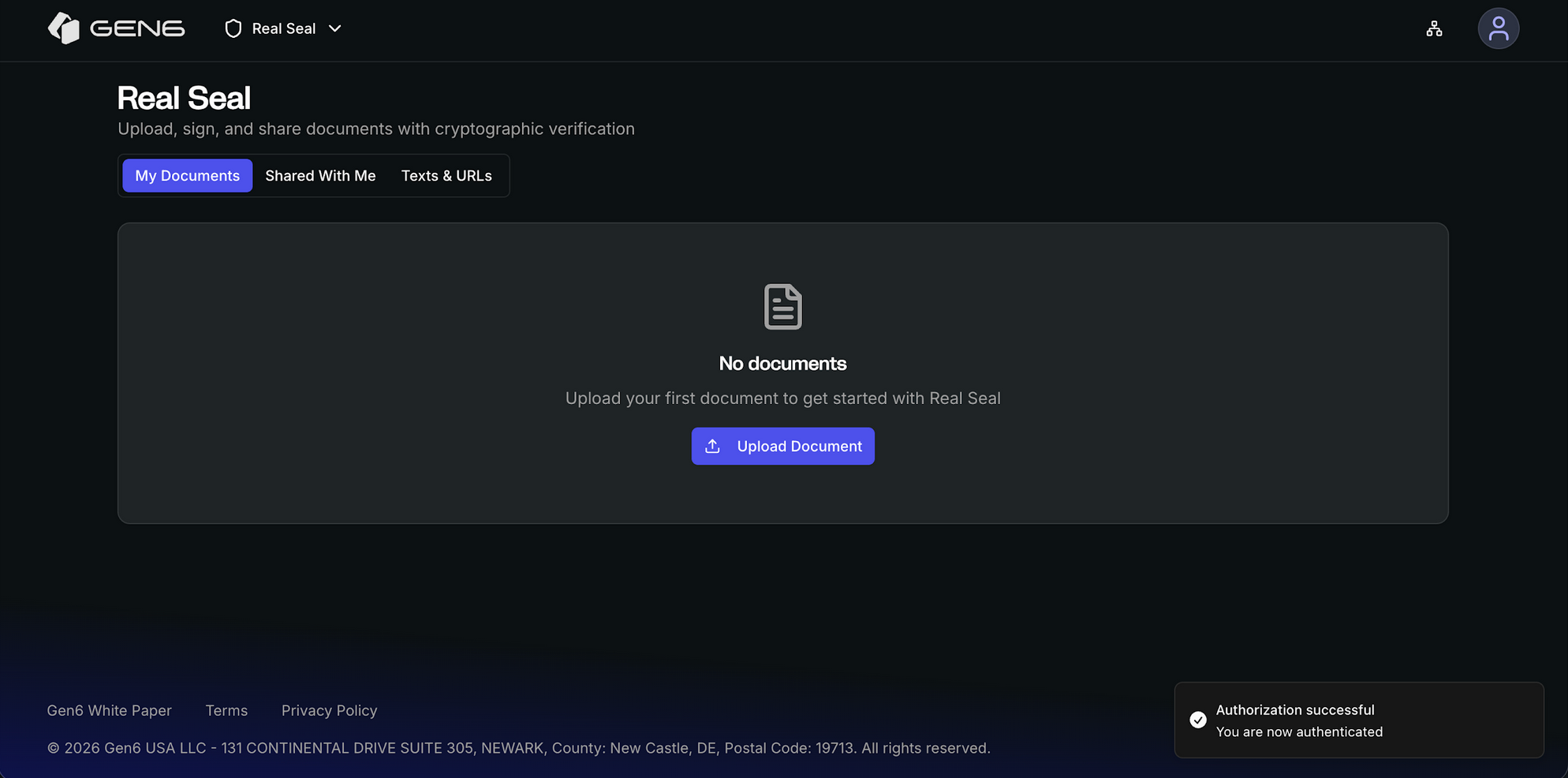Click the Authorization successful toast message
This screenshot has height=778, width=1568.
[x=1294, y=710]
